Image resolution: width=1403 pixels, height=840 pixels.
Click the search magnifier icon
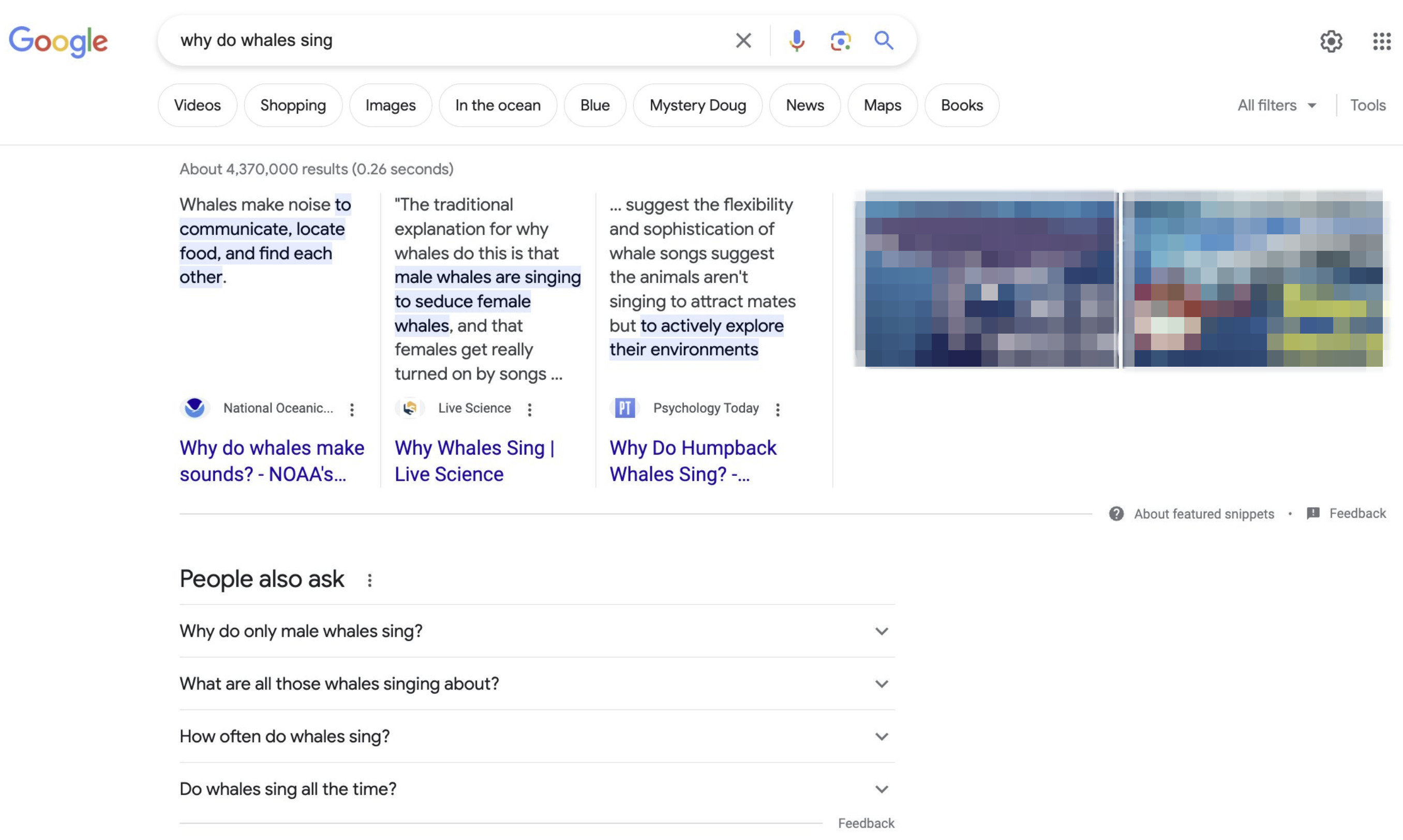click(884, 40)
